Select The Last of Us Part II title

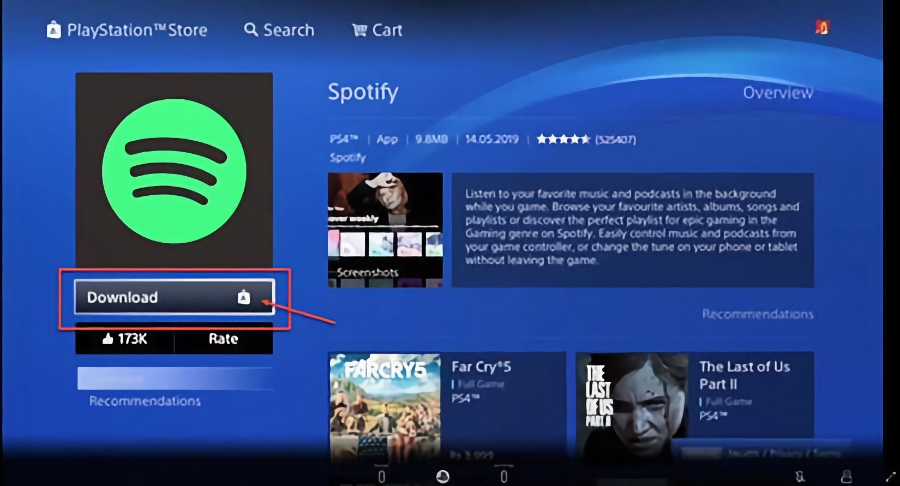[744, 375]
